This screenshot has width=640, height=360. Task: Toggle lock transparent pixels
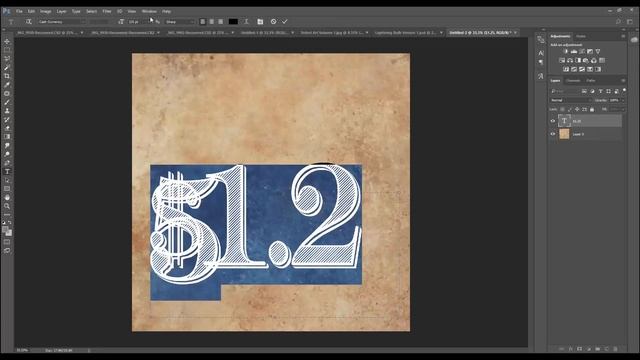(562, 109)
